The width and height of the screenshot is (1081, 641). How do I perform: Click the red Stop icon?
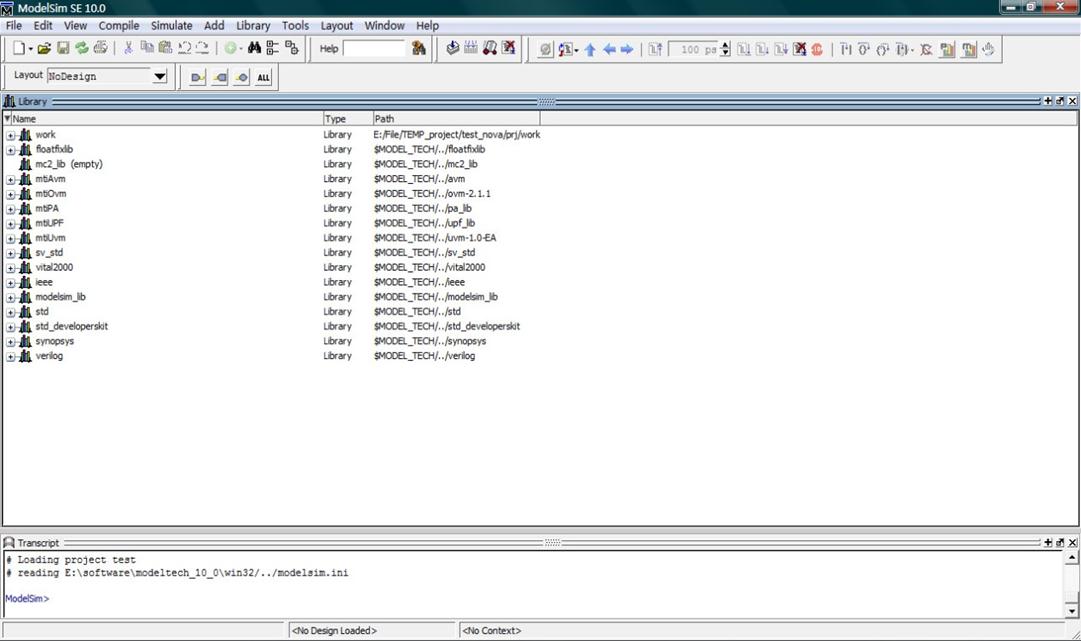point(817,50)
